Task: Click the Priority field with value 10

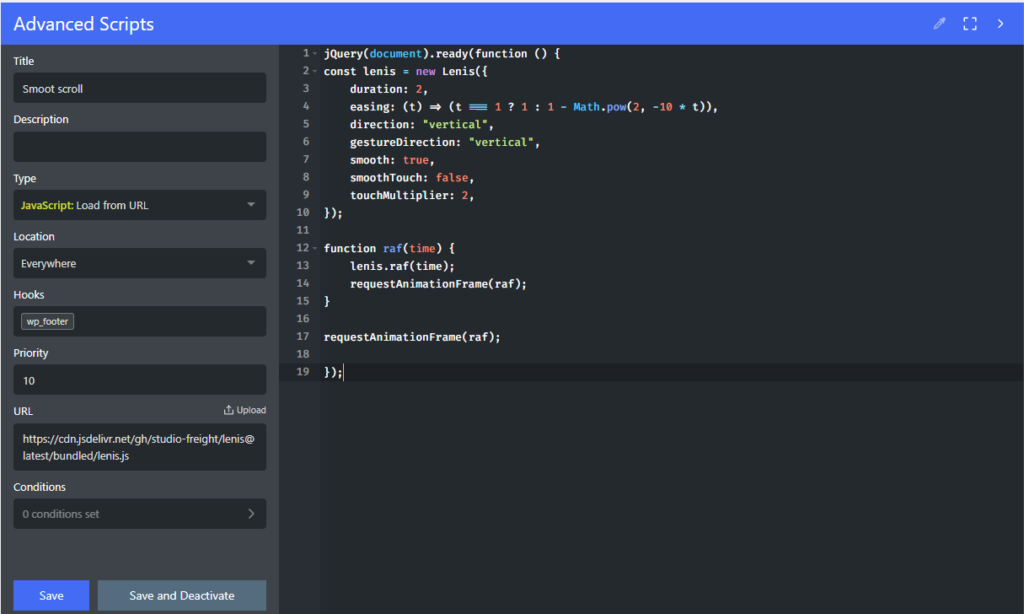Action: click(139, 380)
